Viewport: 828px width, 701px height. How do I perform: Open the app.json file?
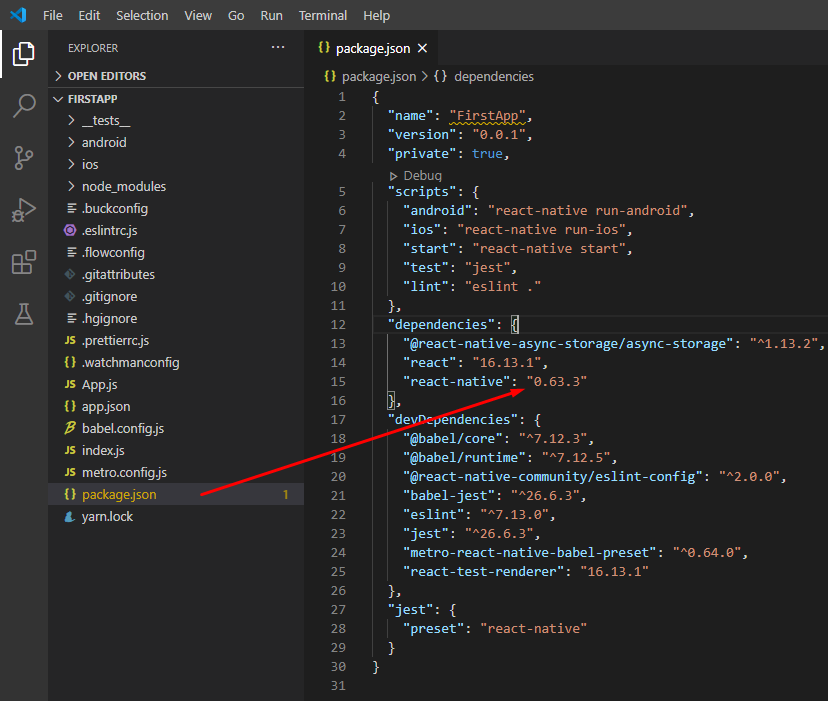[176, 407]
